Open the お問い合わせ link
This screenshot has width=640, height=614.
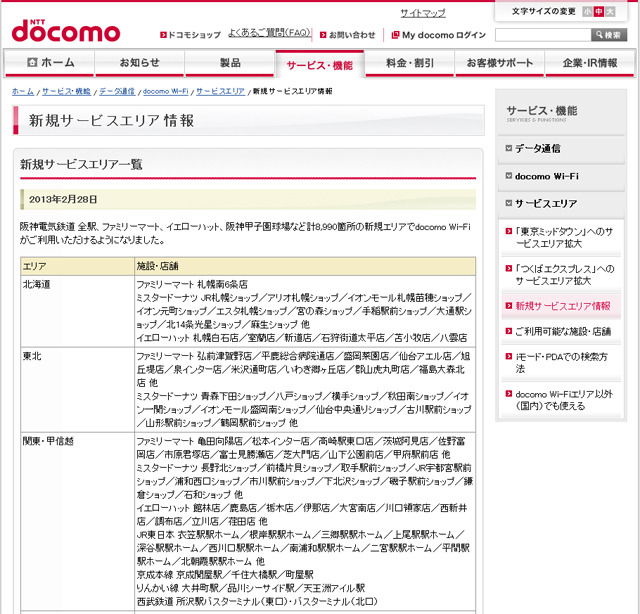352,35
